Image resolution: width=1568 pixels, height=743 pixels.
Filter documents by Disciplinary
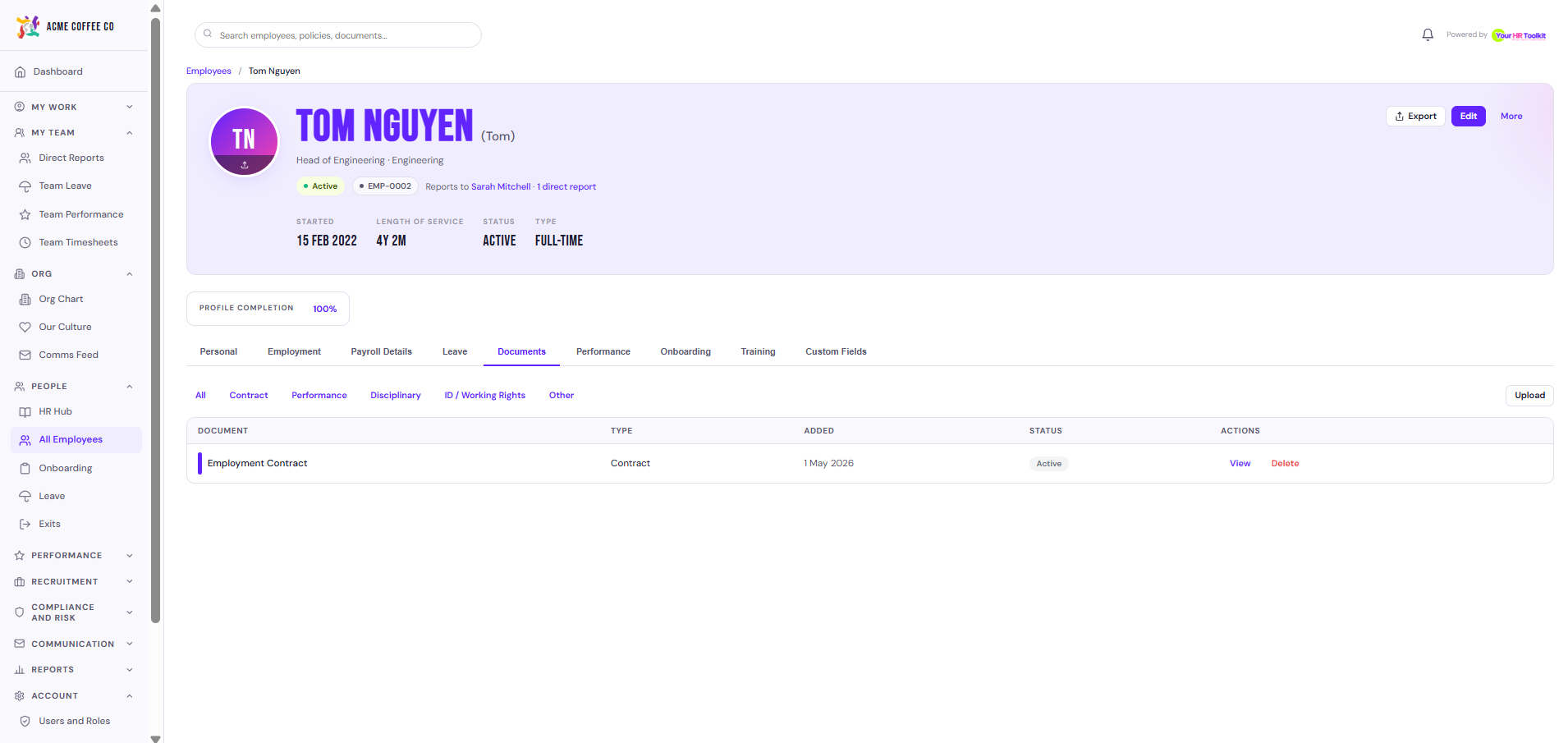(396, 395)
